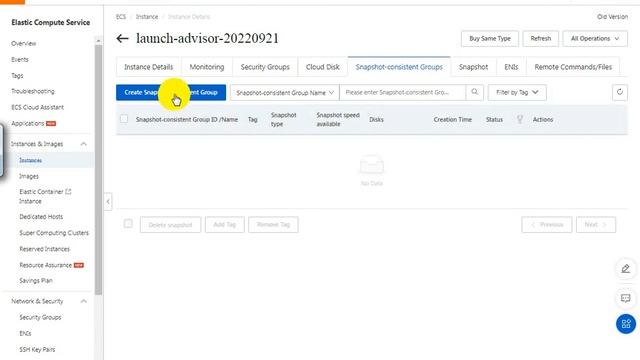The width and height of the screenshot is (640, 360).
Task: Click the Creation Time column header
Action: [x=453, y=120]
